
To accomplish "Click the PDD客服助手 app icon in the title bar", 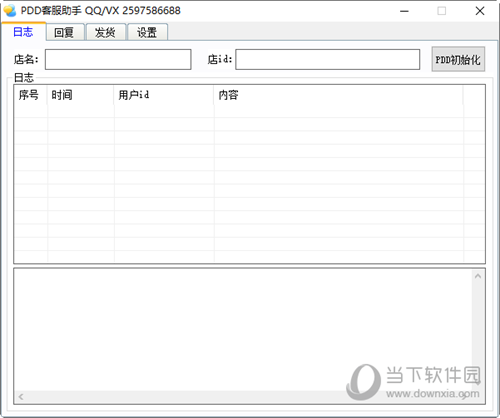I will click(10, 11).
